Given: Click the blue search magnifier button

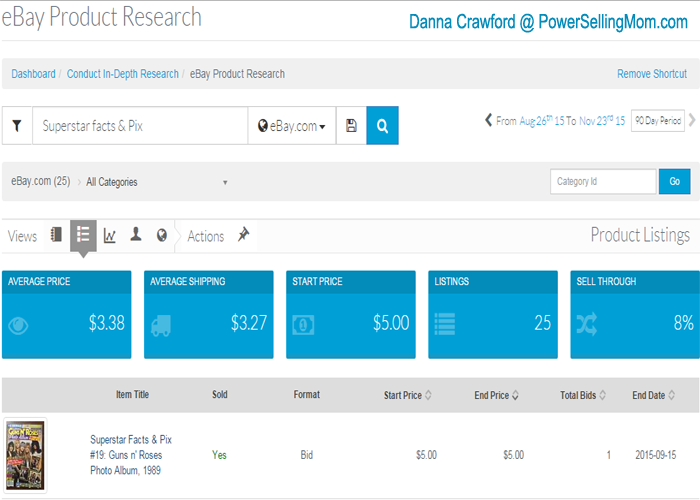Looking at the screenshot, I should tap(382, 127).
